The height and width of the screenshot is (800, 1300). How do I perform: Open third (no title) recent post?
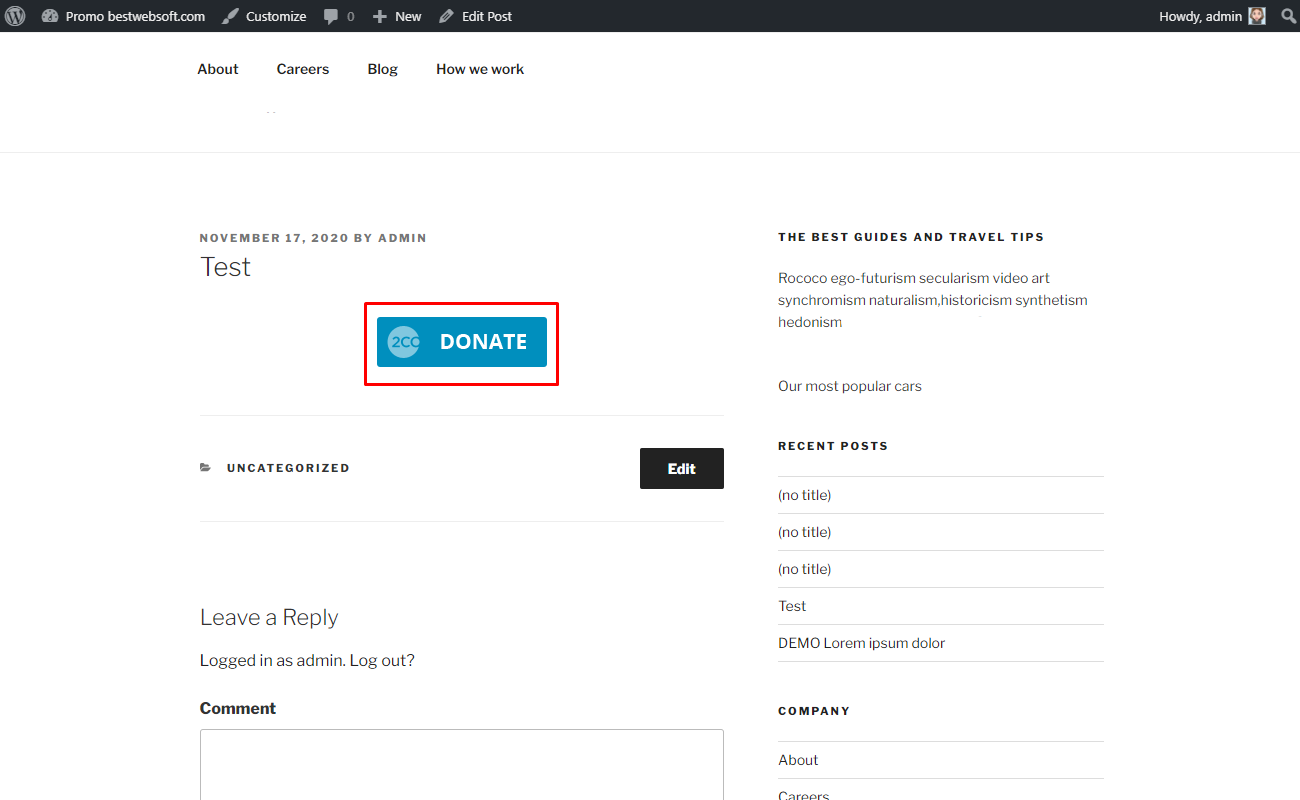[x=805, y=569]
